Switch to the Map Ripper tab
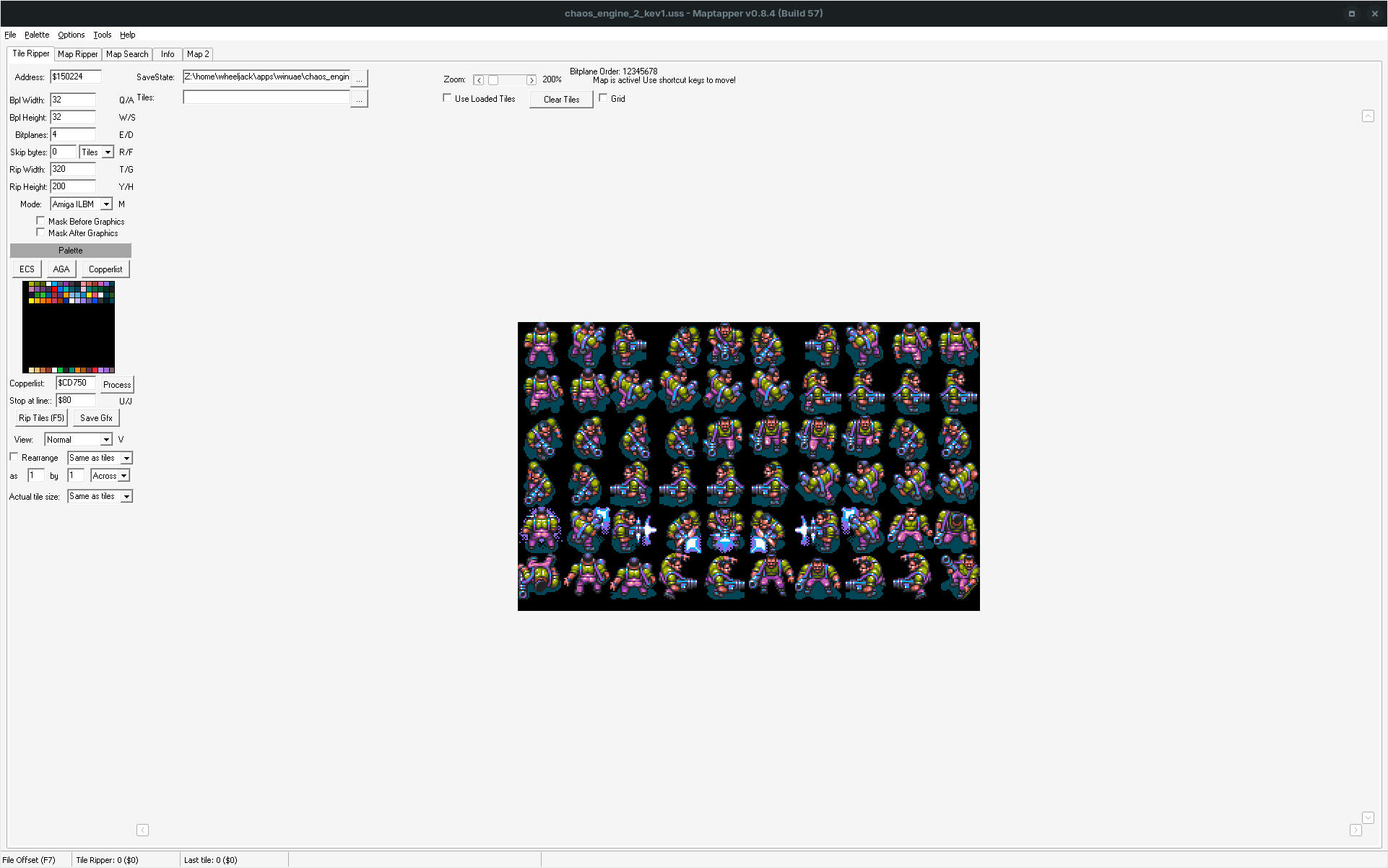 (x=77, y=54)
